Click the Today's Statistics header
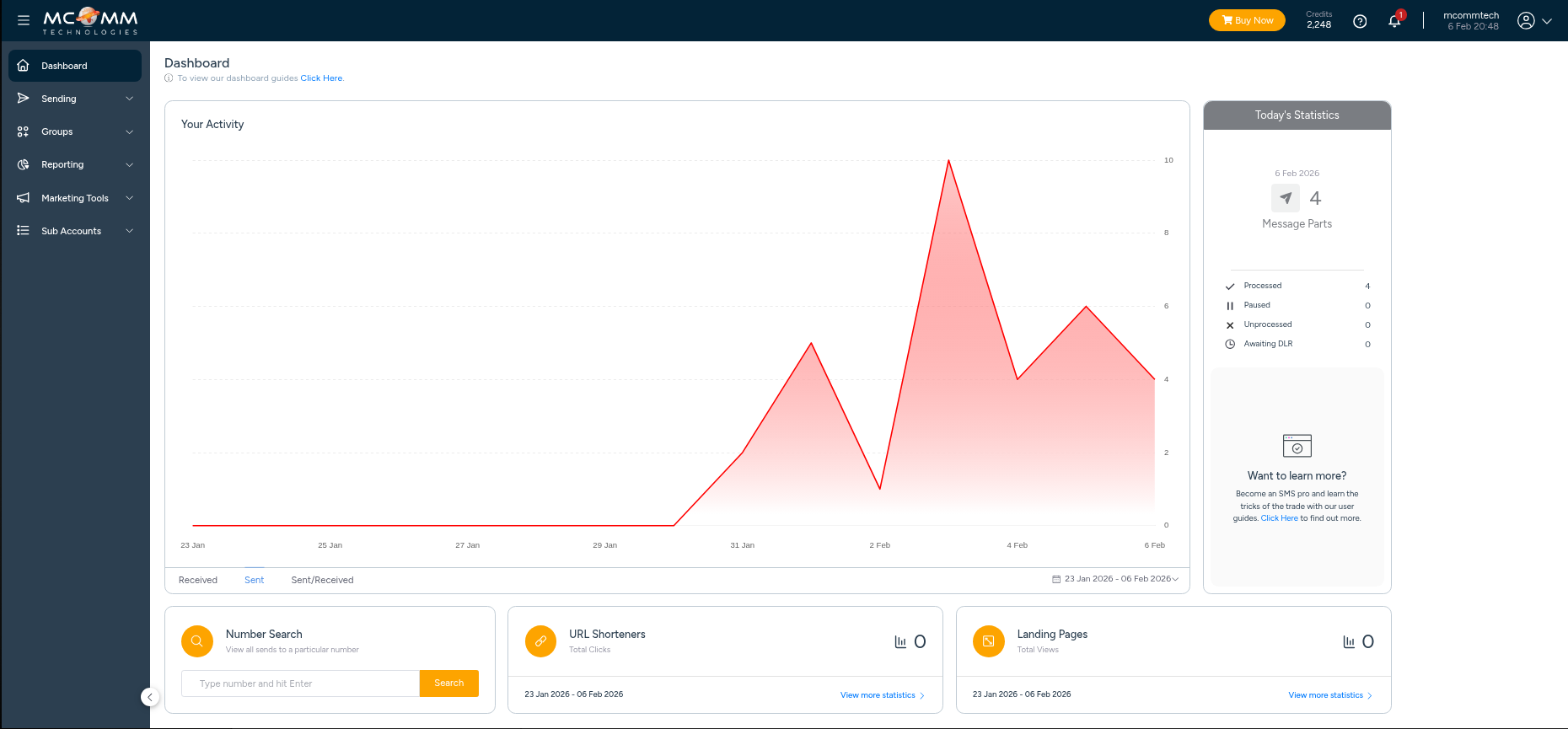Viewport: 1568px width, 729px height. click(x=1297, y=115)
